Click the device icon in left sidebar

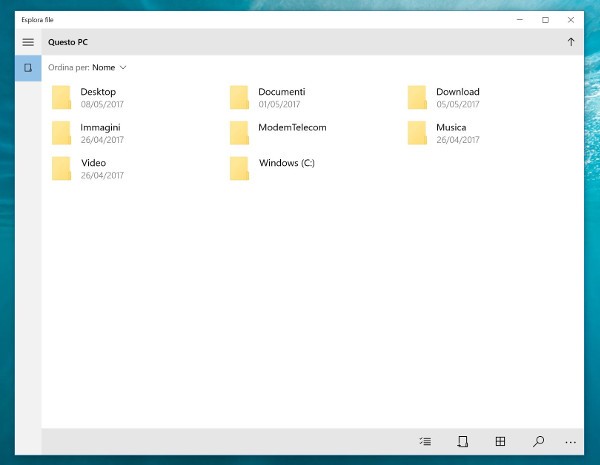click(28, 68)
